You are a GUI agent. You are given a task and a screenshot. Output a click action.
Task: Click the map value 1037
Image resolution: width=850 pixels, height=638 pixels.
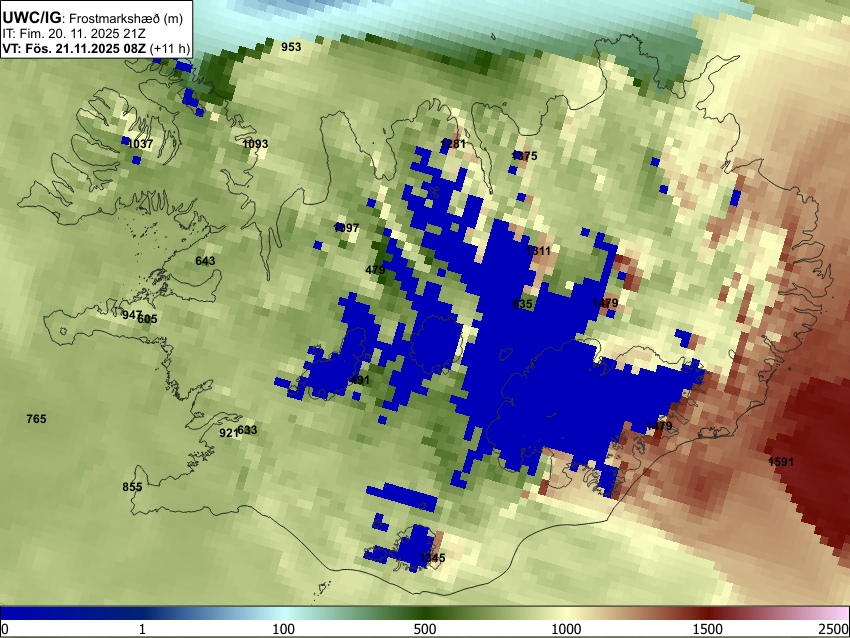click(140, 144)
